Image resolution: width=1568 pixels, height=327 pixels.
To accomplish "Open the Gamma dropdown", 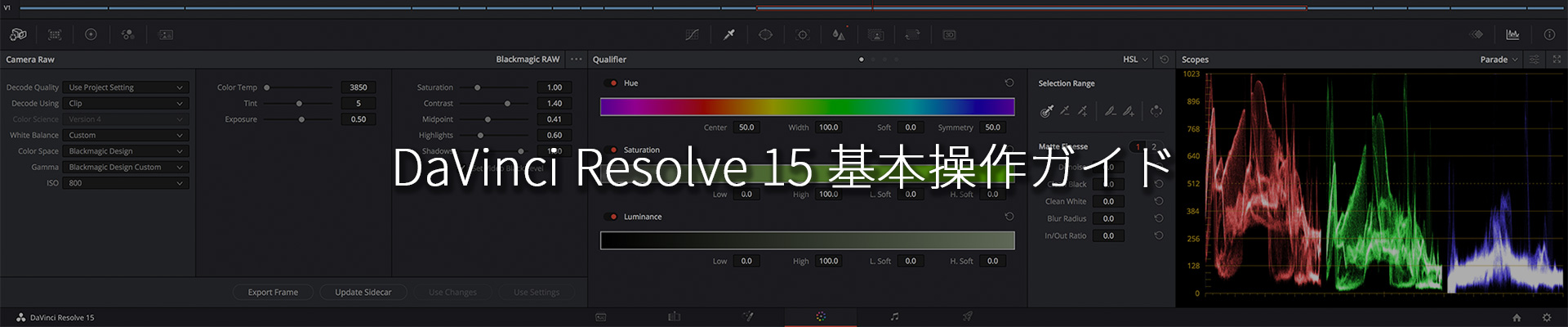I will 126,167.
